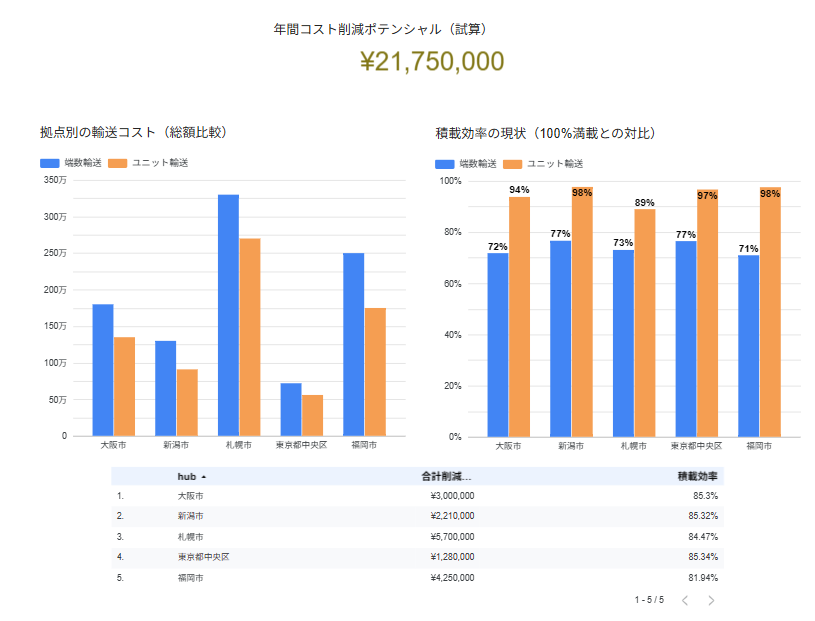This screenshot has height=621, width=815.
Task: Click the ¥21,750,000 scorecard value
Action: 431,62
